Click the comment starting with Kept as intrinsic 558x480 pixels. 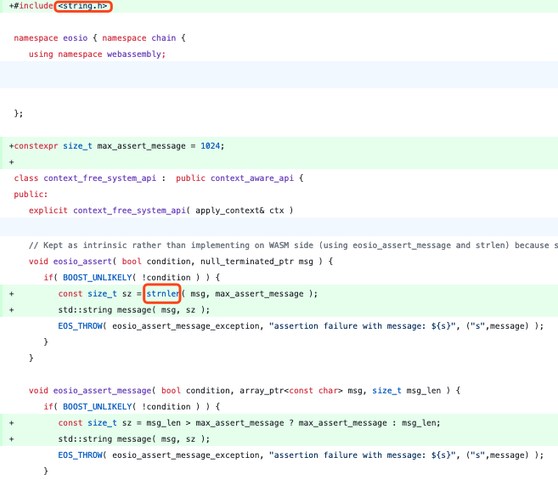(293, 245)
